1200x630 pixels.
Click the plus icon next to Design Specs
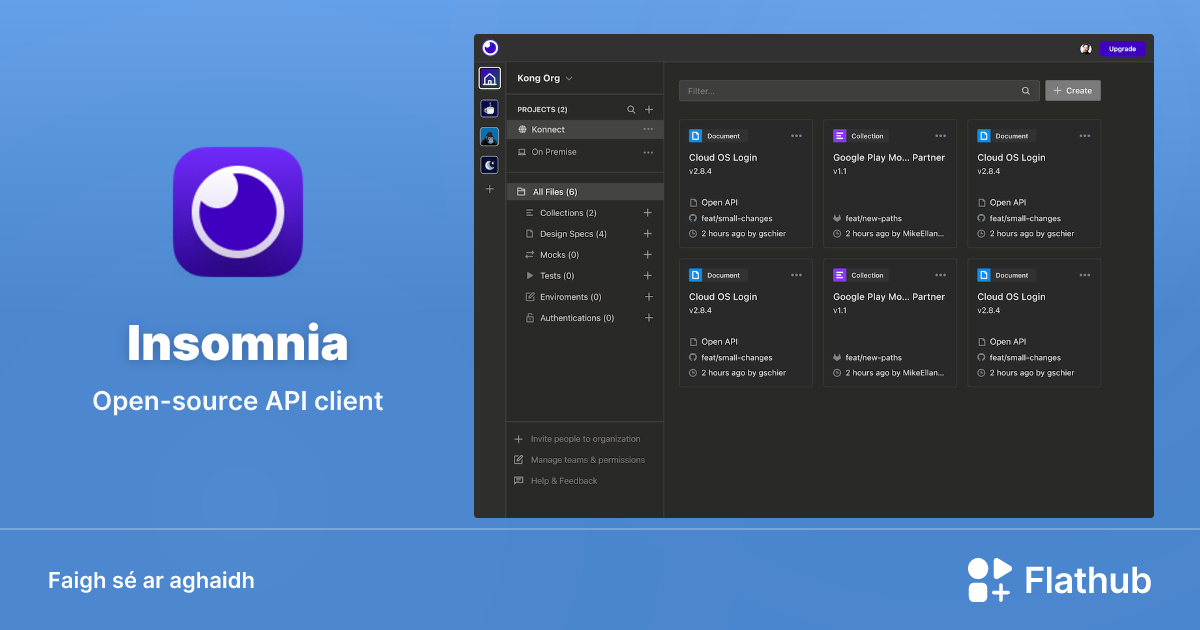coord(648,233)
